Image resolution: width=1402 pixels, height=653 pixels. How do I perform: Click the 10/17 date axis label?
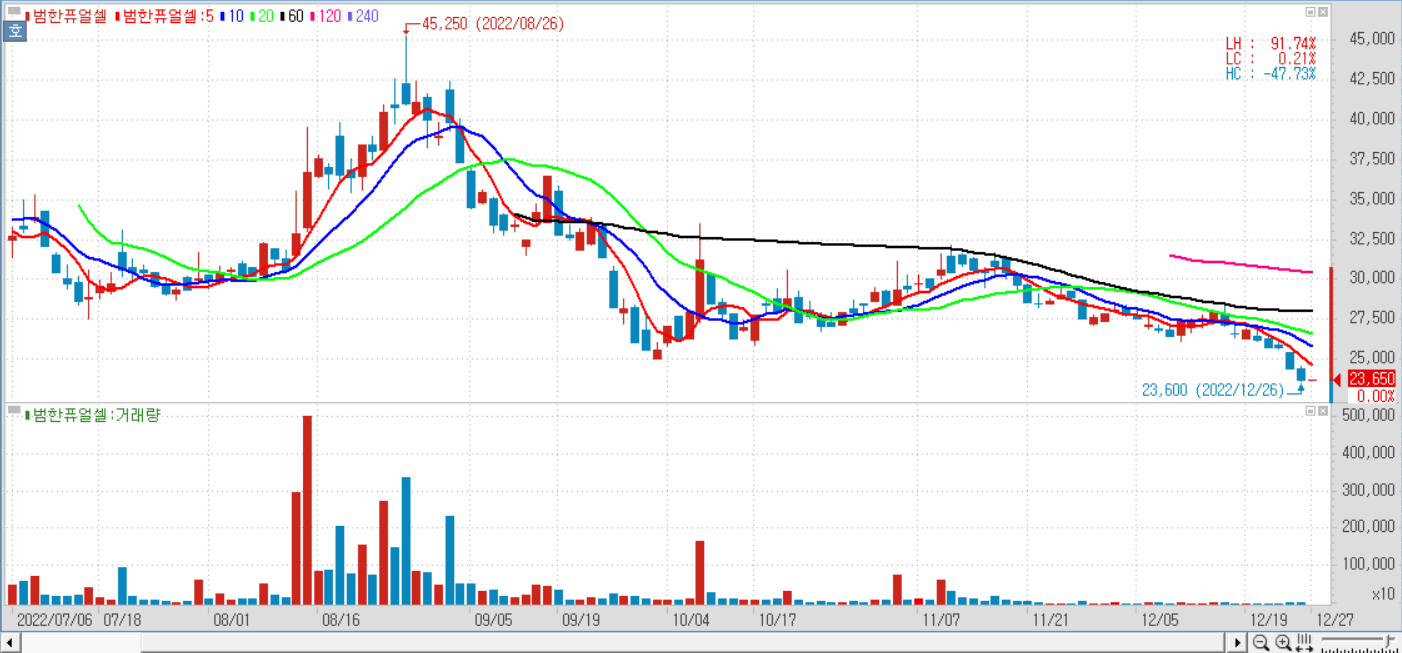tap(778, 620)
